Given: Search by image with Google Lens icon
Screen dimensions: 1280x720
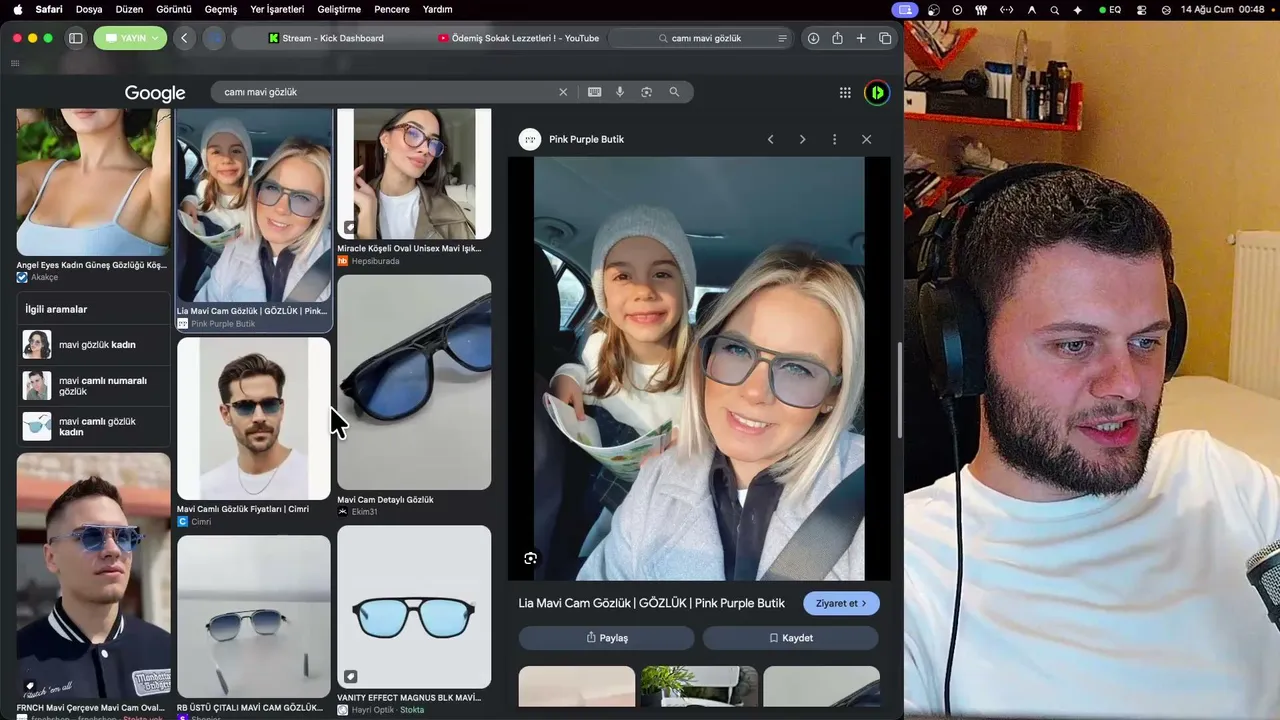Looking at the screenshot, I should coord(647,92).
